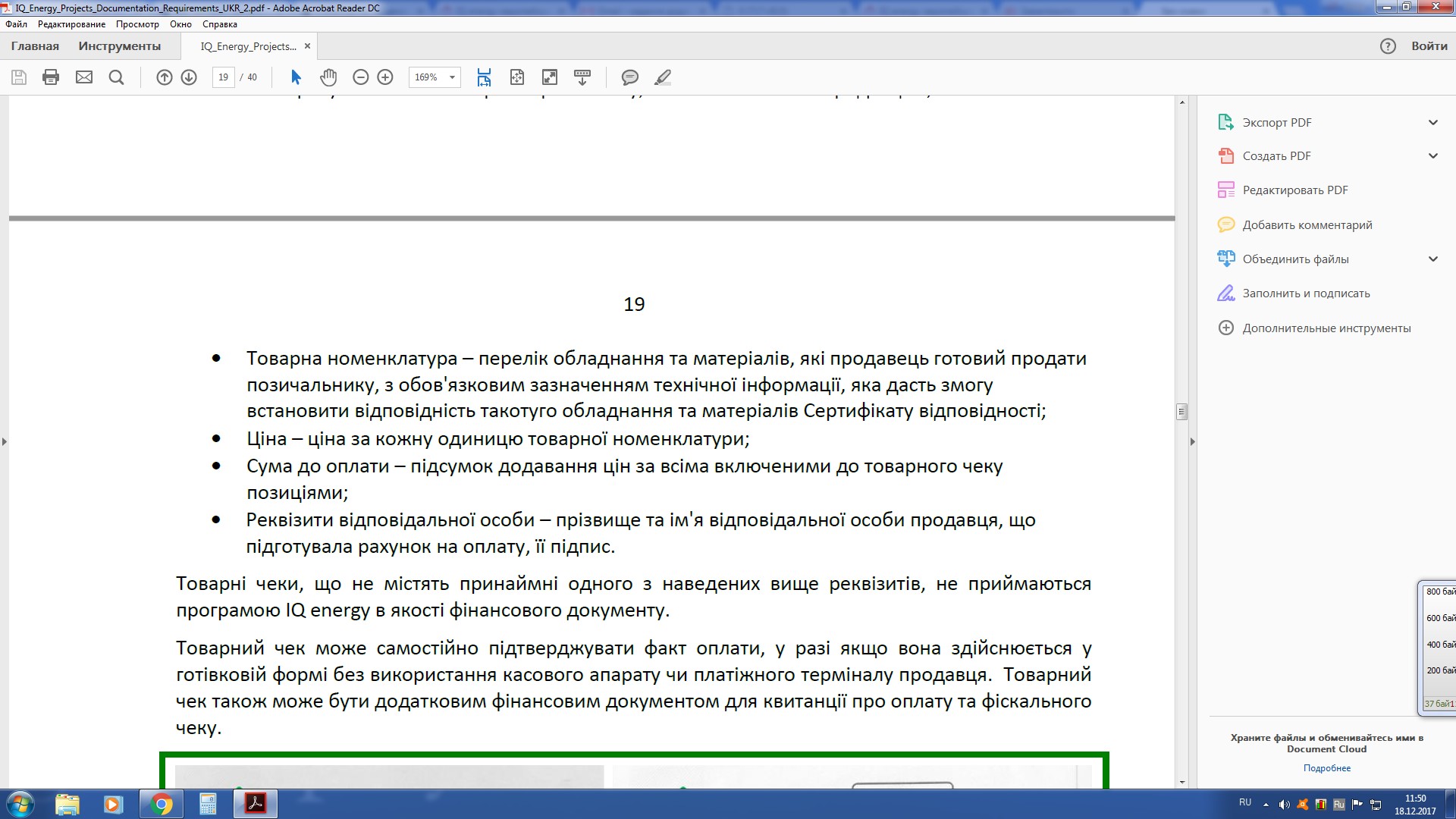Activate the Hand pan tool
Image resolution: width=1456 pixels, height=819 pixels.
click(x=328, y=77)
